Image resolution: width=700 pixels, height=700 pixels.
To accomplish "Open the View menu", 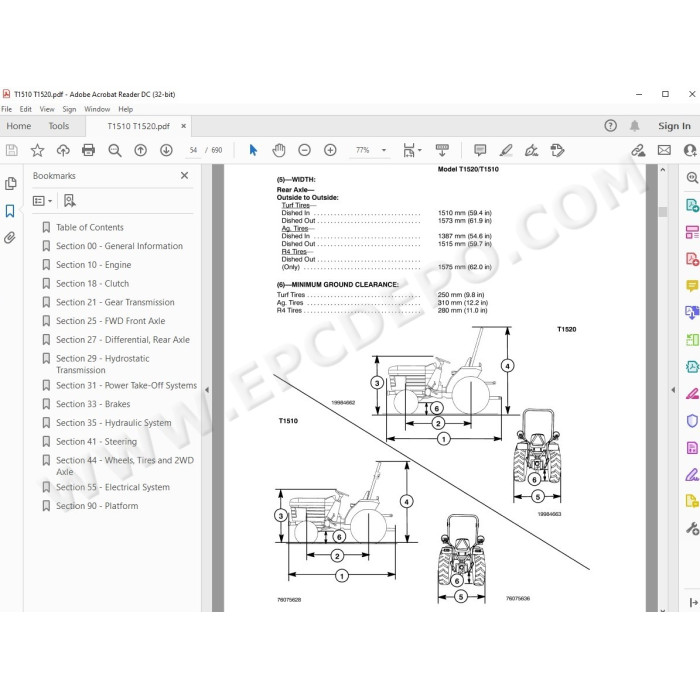I will pyautogui.click(x=47, y=109).
